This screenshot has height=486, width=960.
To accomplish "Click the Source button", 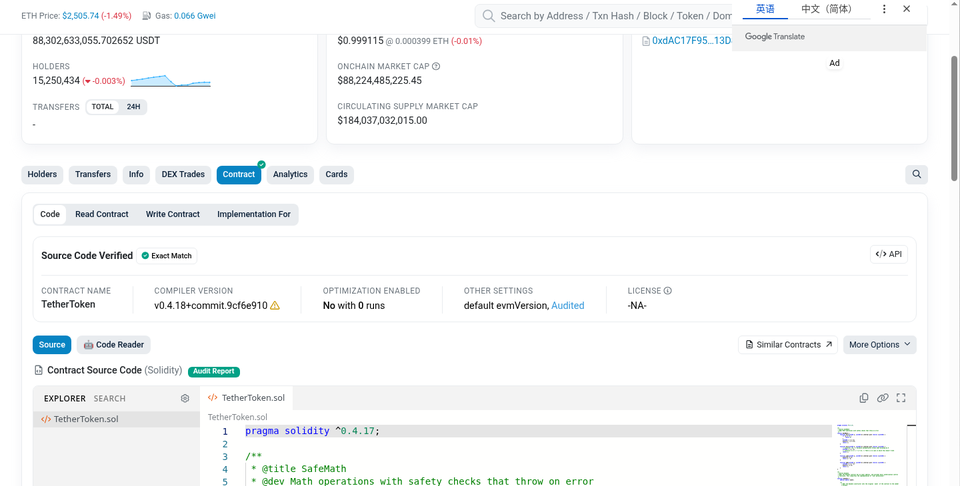I will [x=52, y=345].
